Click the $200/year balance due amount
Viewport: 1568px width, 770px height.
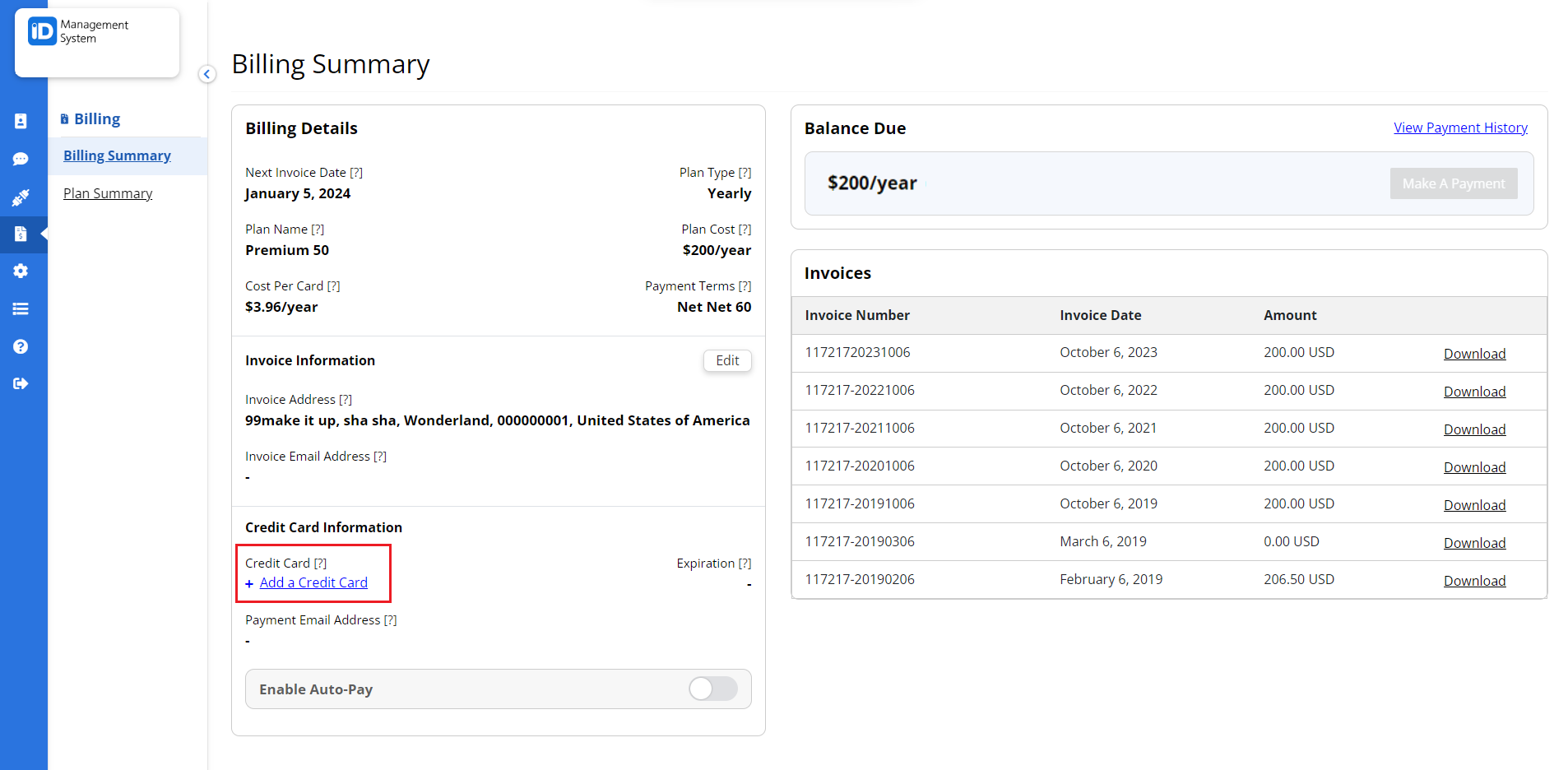[872, 183]
